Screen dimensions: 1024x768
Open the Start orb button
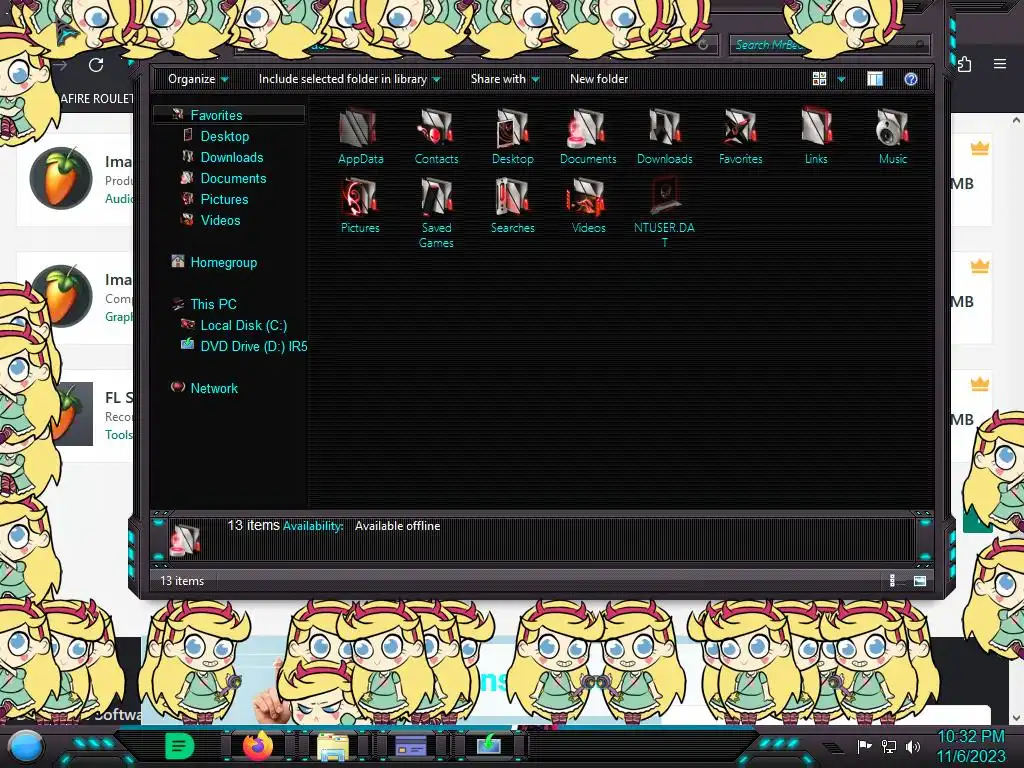(x=26, y=746)
